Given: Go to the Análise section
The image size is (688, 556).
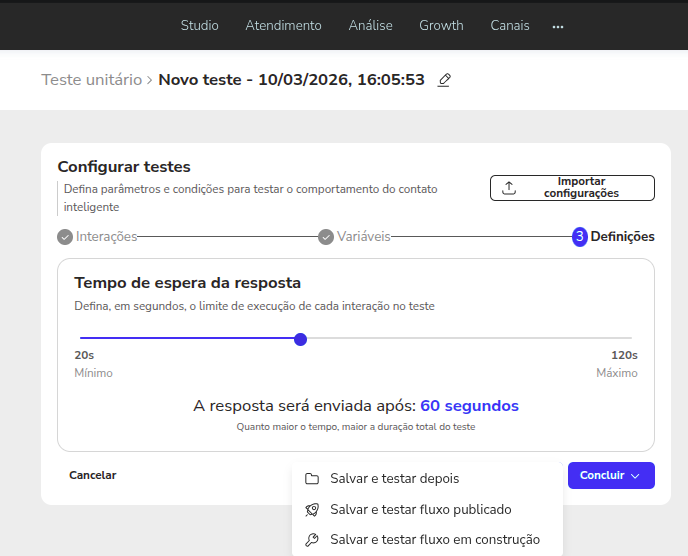Looking at the screenshot, I should pyautogui.click(x=370, y=25).
